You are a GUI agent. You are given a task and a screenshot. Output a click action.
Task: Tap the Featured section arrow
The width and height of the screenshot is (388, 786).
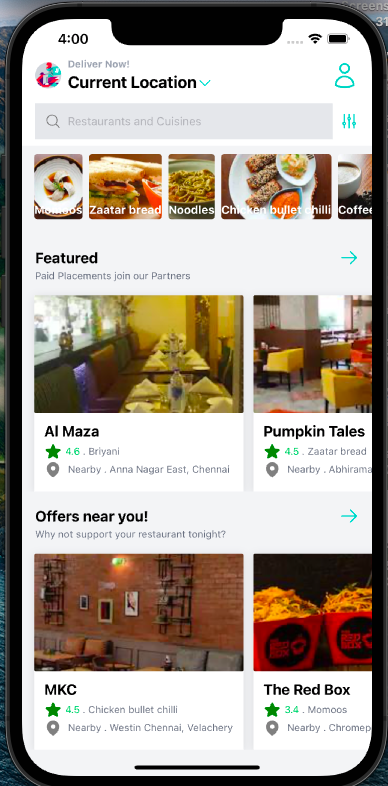[x=349, y=258]
